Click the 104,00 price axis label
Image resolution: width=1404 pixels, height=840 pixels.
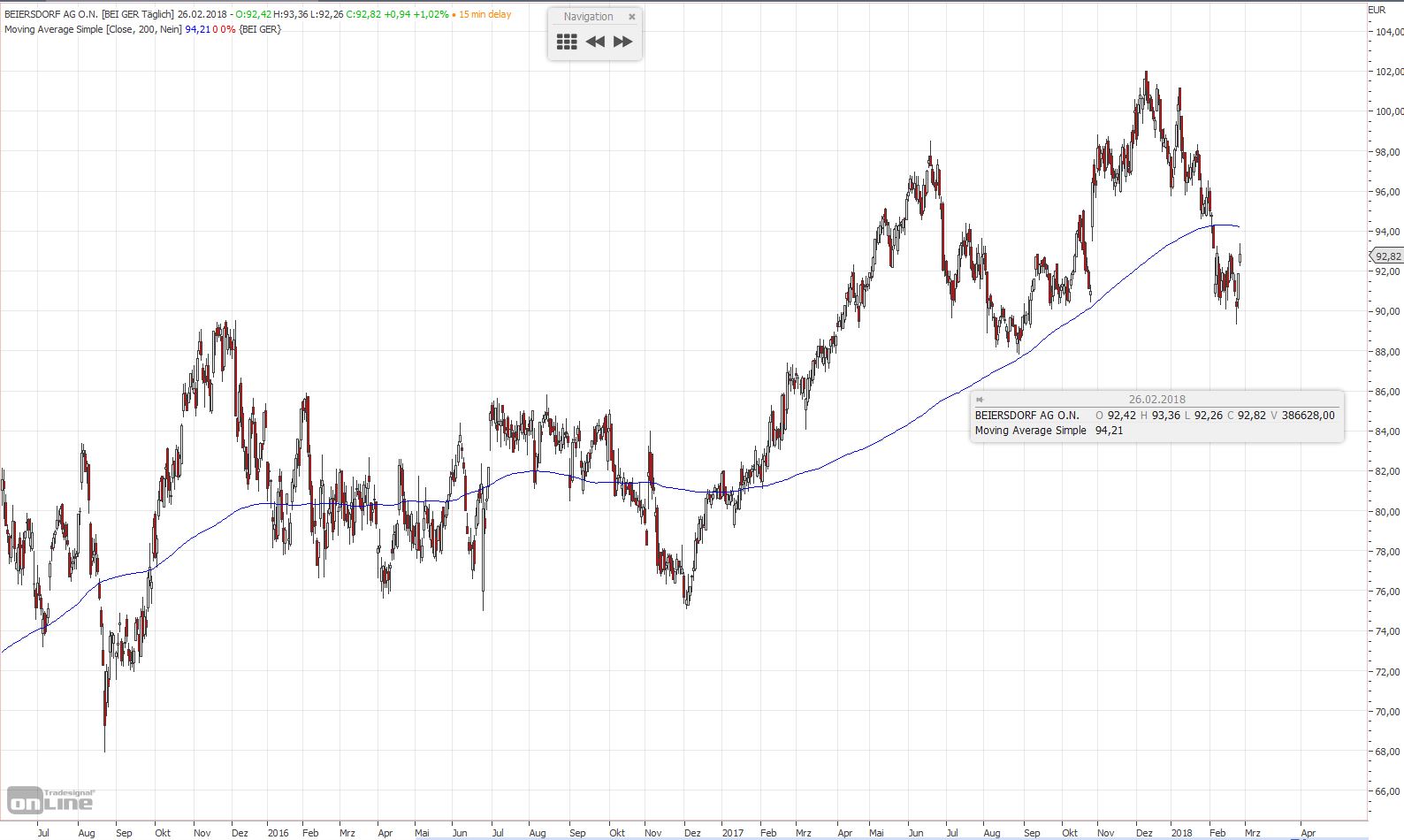[x=1389, y=32]
